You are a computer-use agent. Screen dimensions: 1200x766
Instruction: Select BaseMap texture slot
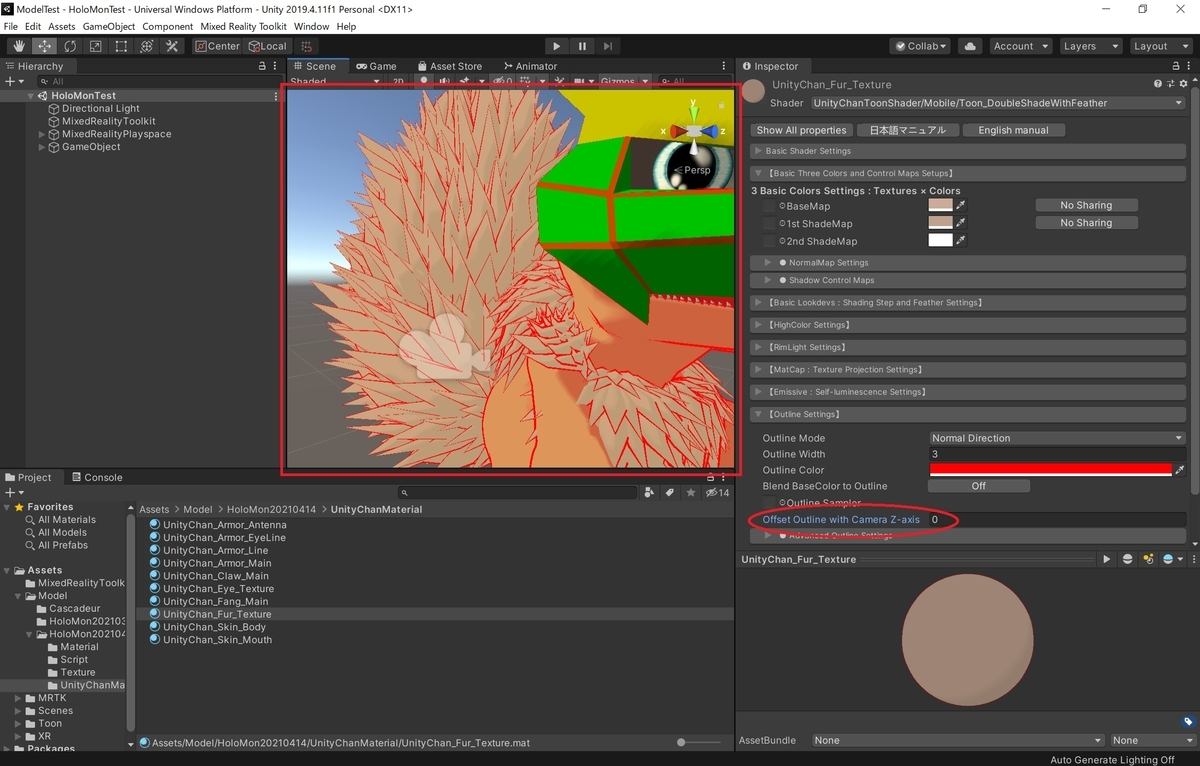pyautogui.click(x=769, y=206)
